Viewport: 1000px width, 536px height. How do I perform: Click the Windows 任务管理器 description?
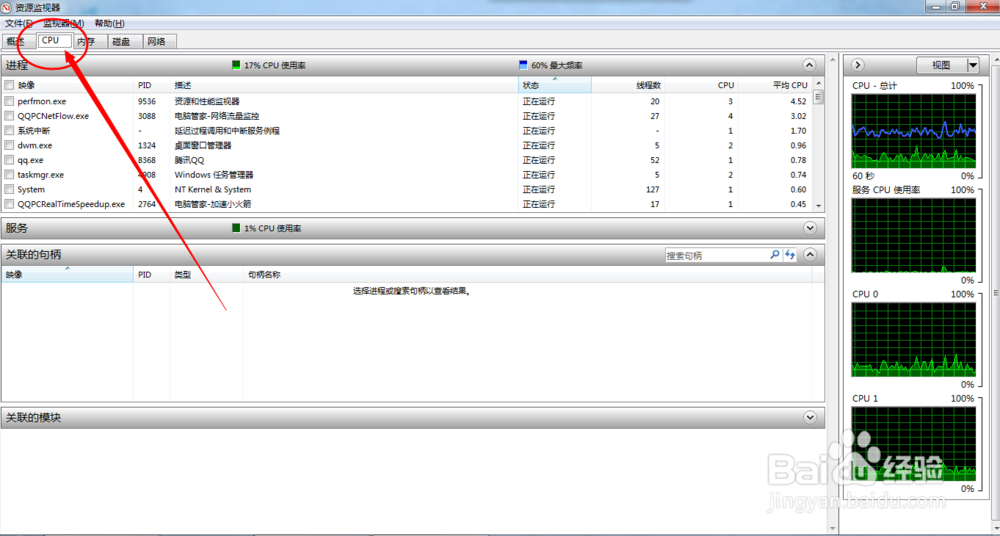(x=214, y=175)
